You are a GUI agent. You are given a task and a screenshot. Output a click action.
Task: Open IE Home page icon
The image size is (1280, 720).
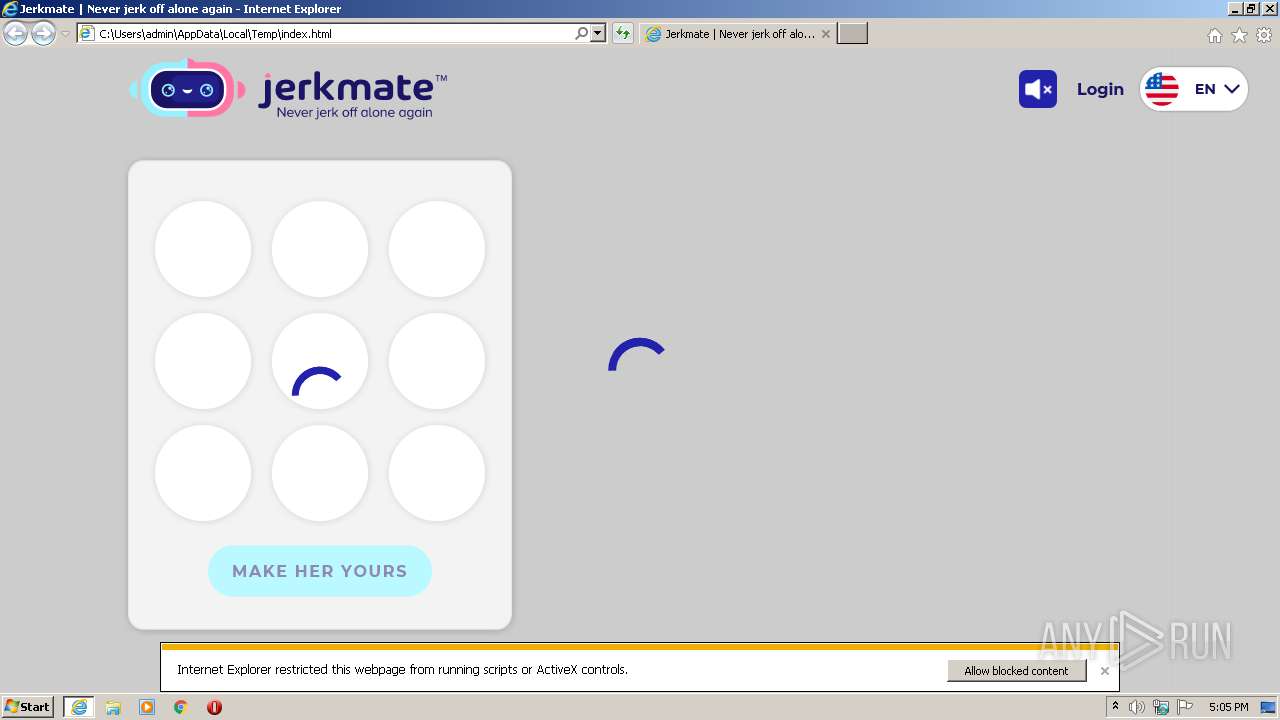(1214, 35)
